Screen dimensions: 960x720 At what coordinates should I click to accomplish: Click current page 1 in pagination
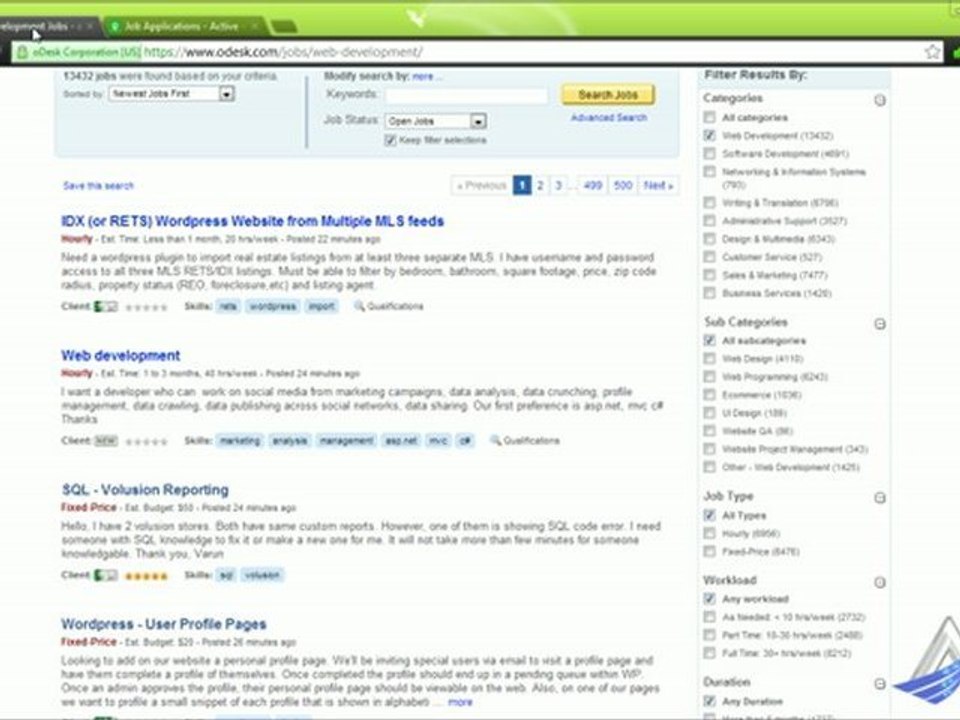tap(522, 185)
